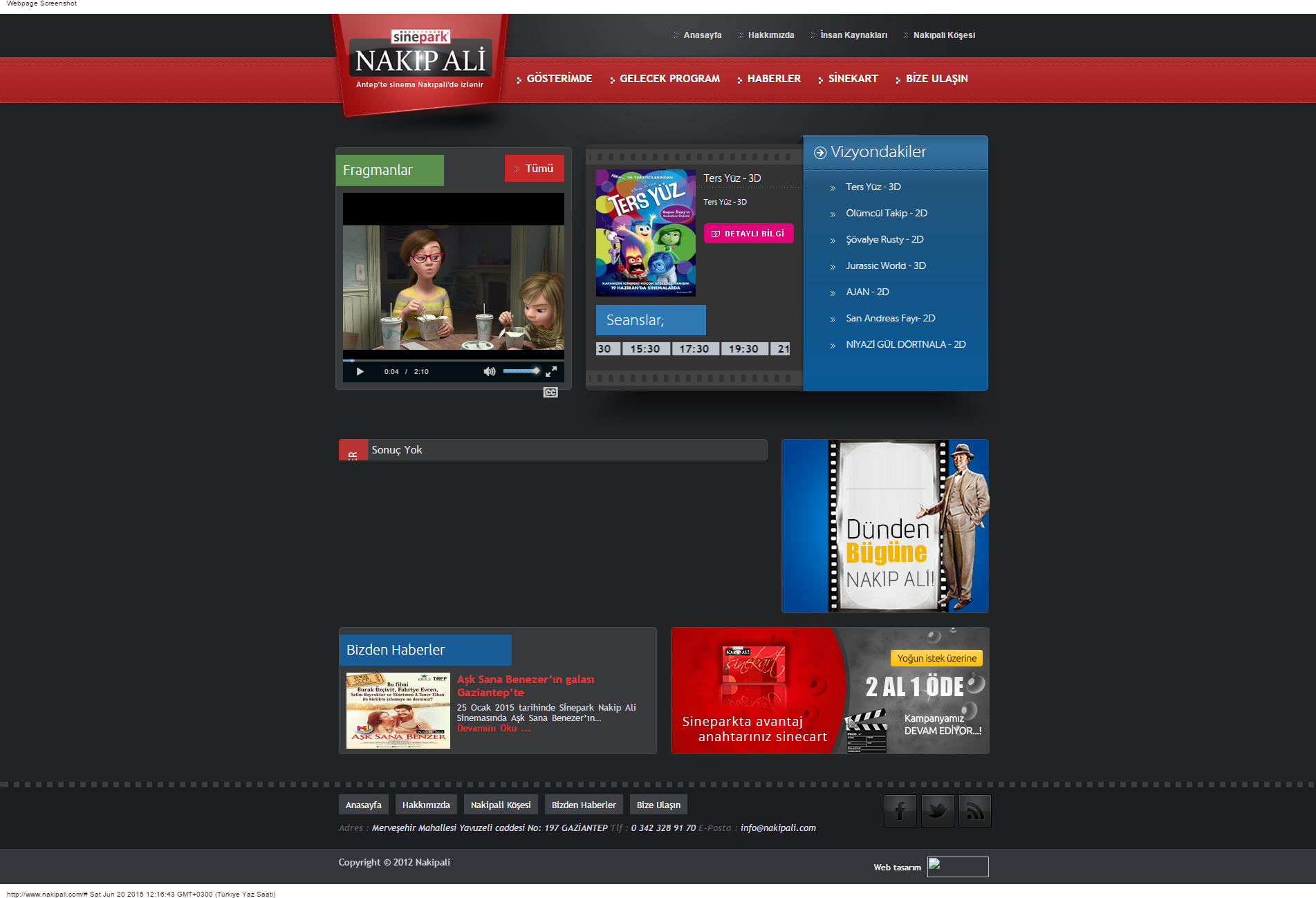
Task: Click the Sonuç Yok news ticker
Action: tap(553, 450)
